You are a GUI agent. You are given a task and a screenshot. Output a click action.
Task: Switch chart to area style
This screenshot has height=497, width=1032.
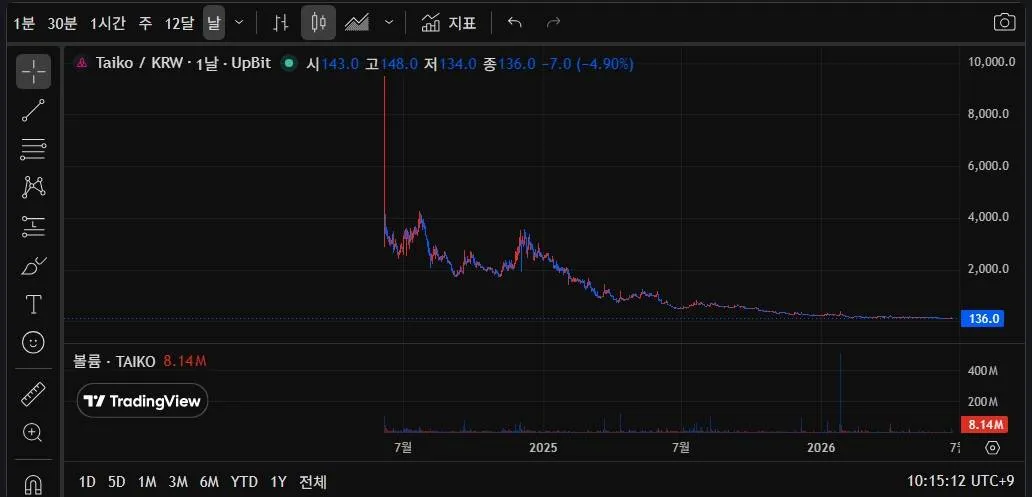pos(357,23)
